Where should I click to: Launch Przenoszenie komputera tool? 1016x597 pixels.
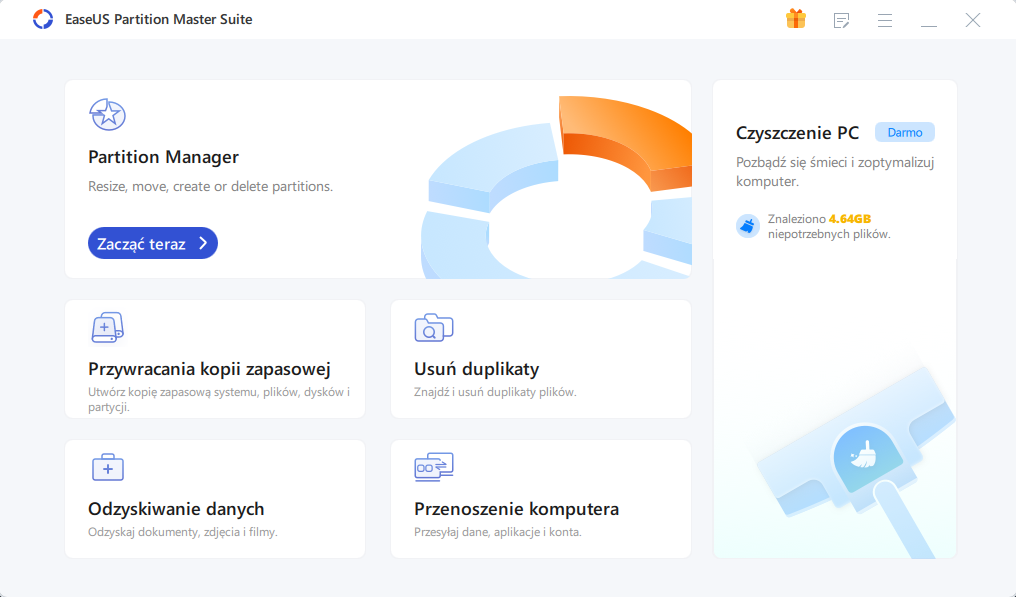(541, 499)
